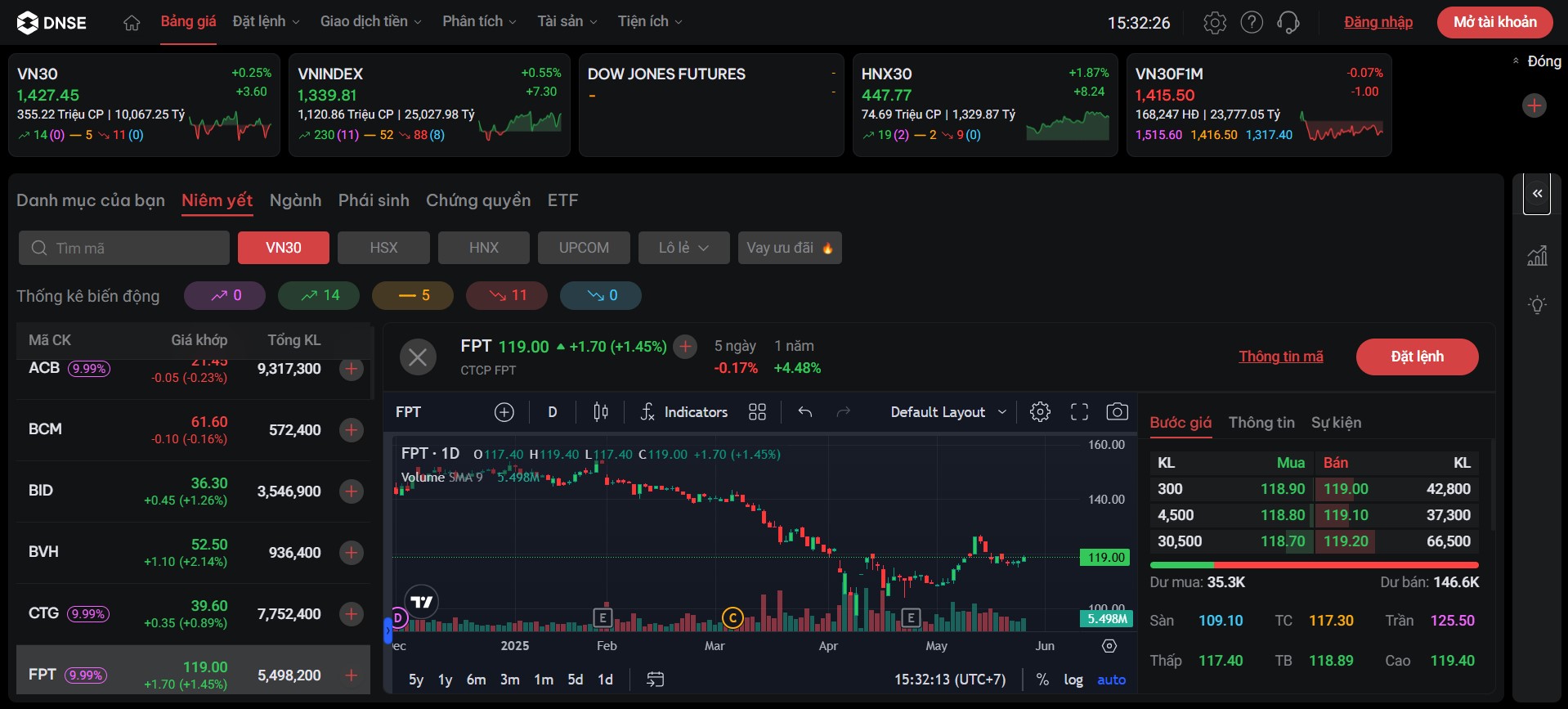Viewport: 1568px width, 709px height.
Task: Expand the Phân tích menu
Action: pos(480,22)
